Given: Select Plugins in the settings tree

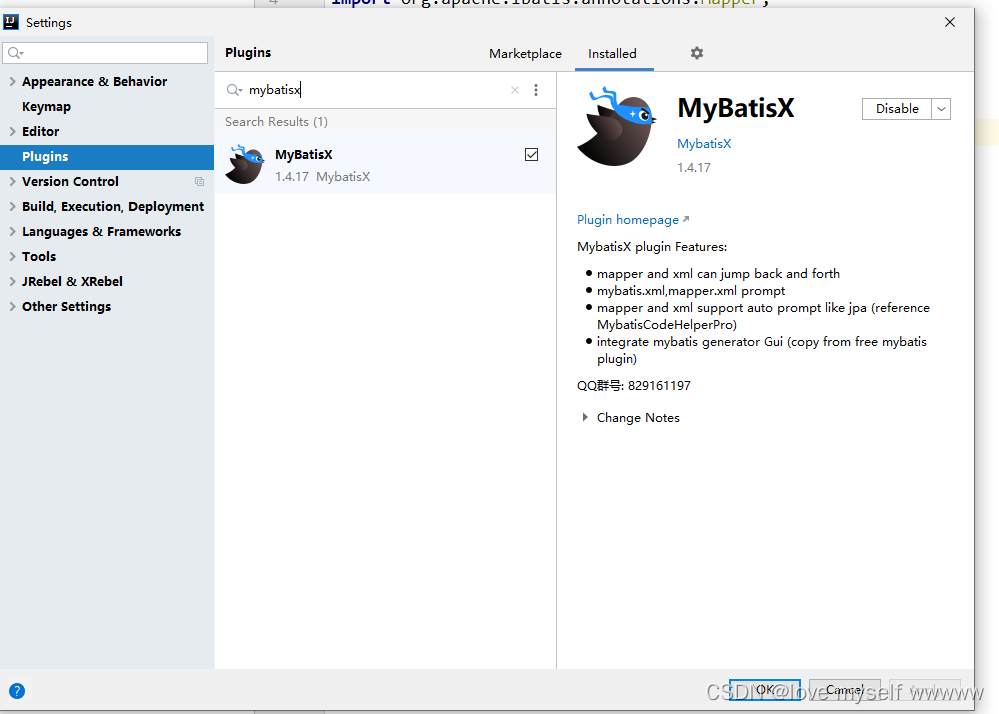Looking at the screenshot, I should [107, 157].
